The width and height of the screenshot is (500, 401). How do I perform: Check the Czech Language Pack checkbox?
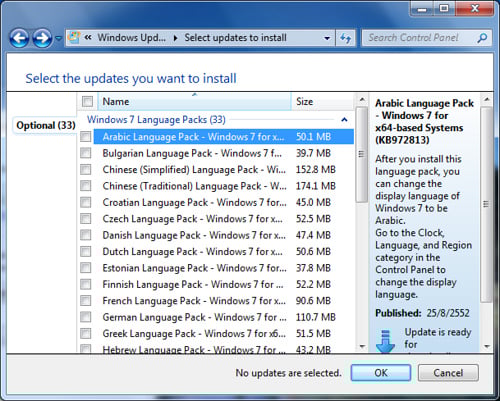85,219
